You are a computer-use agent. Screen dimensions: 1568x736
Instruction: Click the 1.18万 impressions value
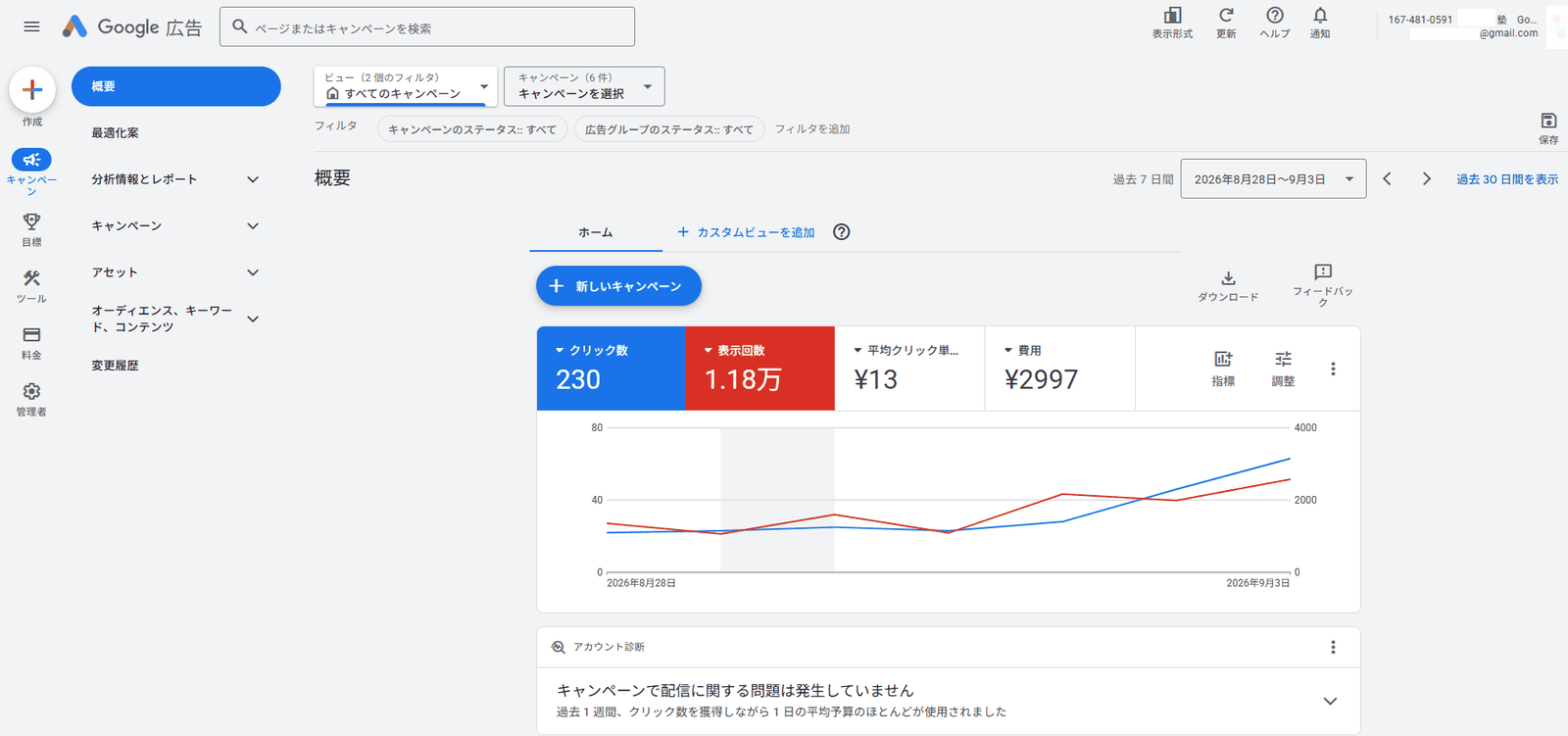click(743, 379)
